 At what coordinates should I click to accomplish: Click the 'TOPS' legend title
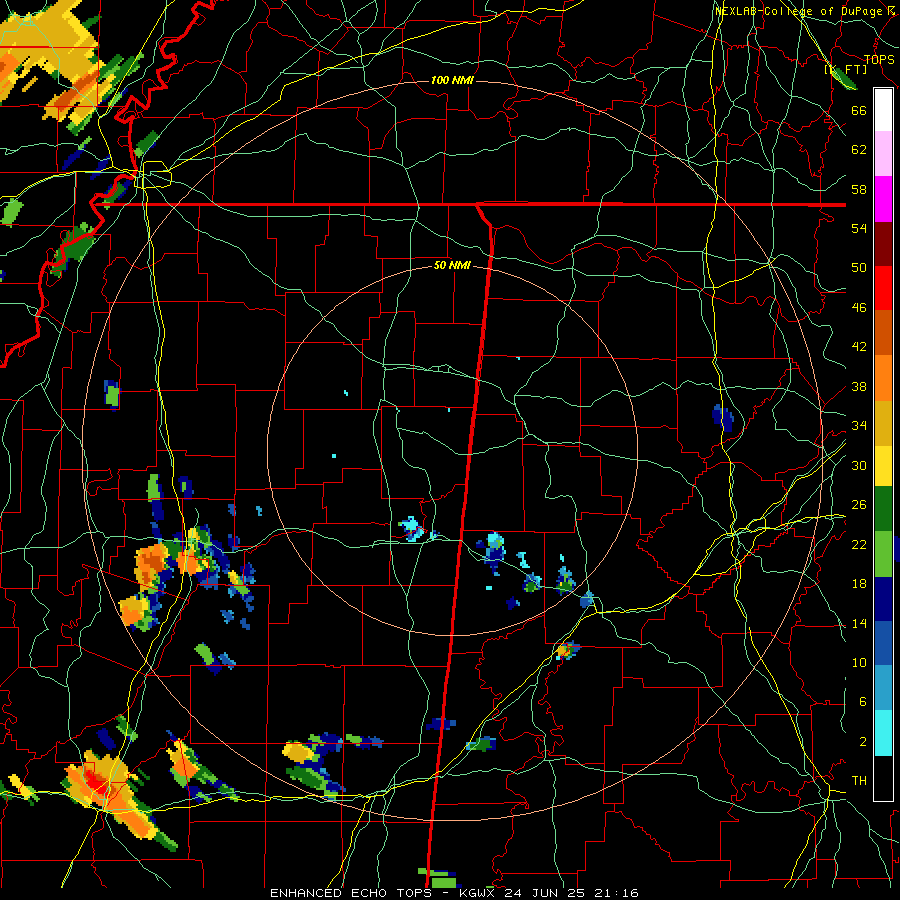(879, 59)
